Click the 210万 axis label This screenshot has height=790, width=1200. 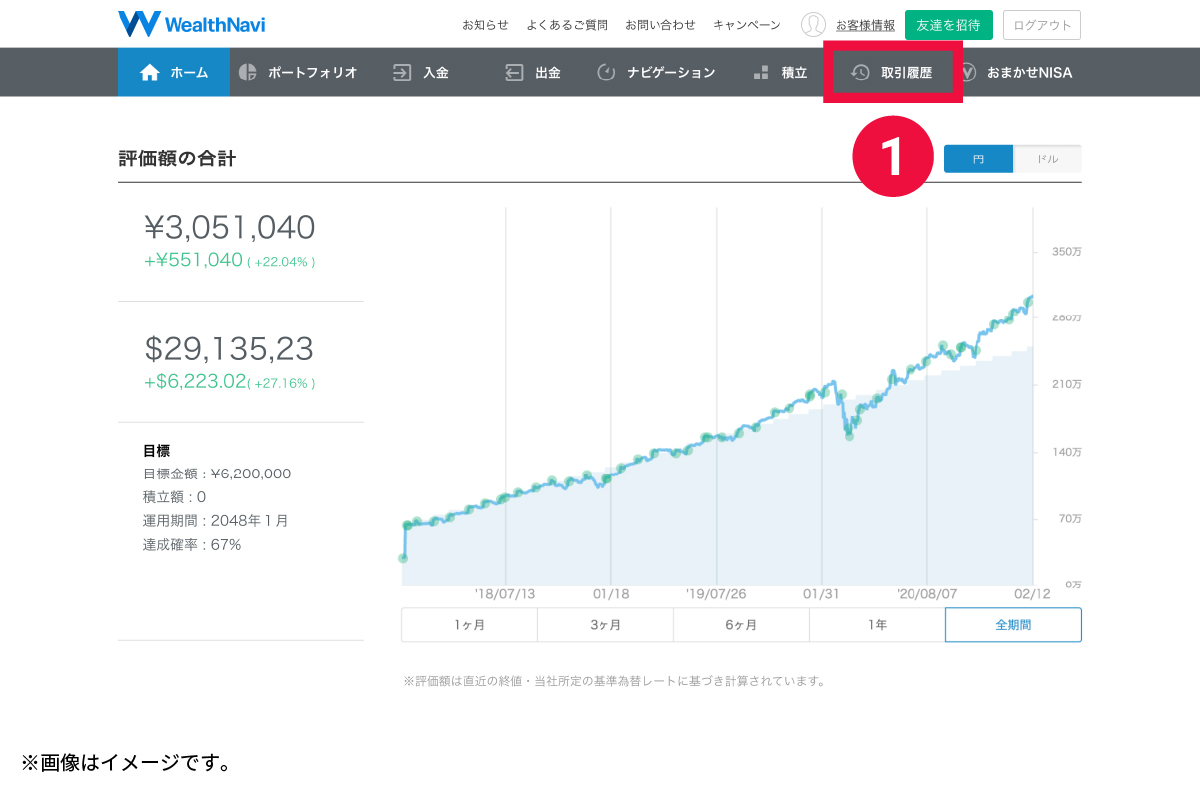coord(1067,385)
